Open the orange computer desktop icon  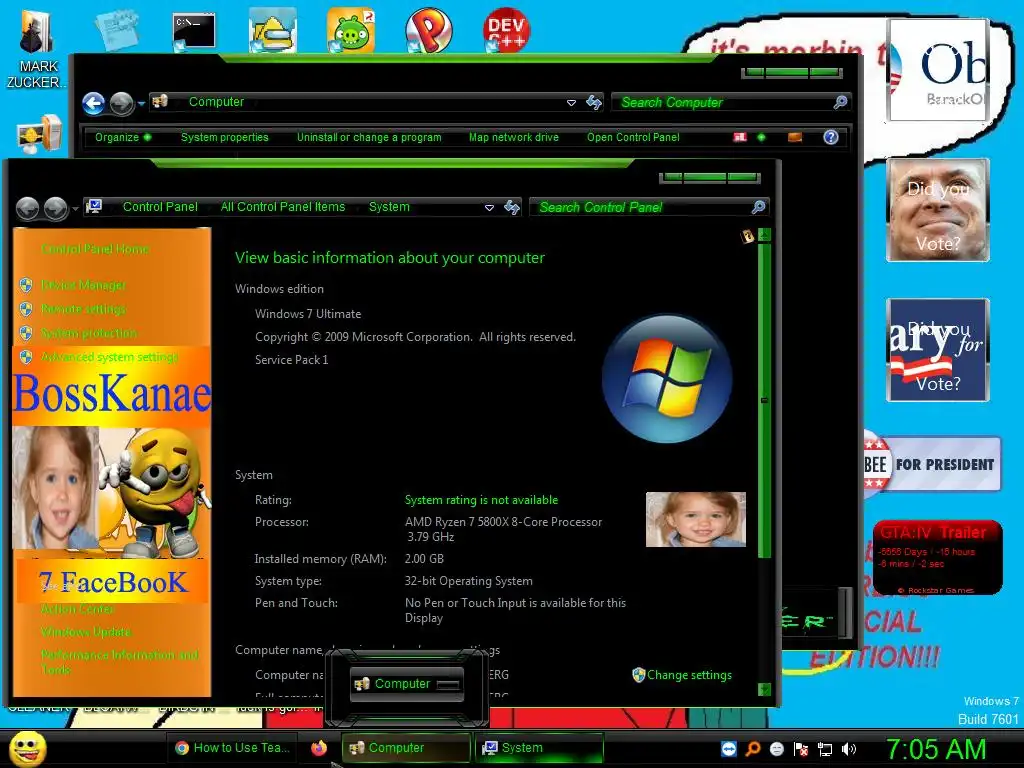pyautogui.click(x=39, y=133)
